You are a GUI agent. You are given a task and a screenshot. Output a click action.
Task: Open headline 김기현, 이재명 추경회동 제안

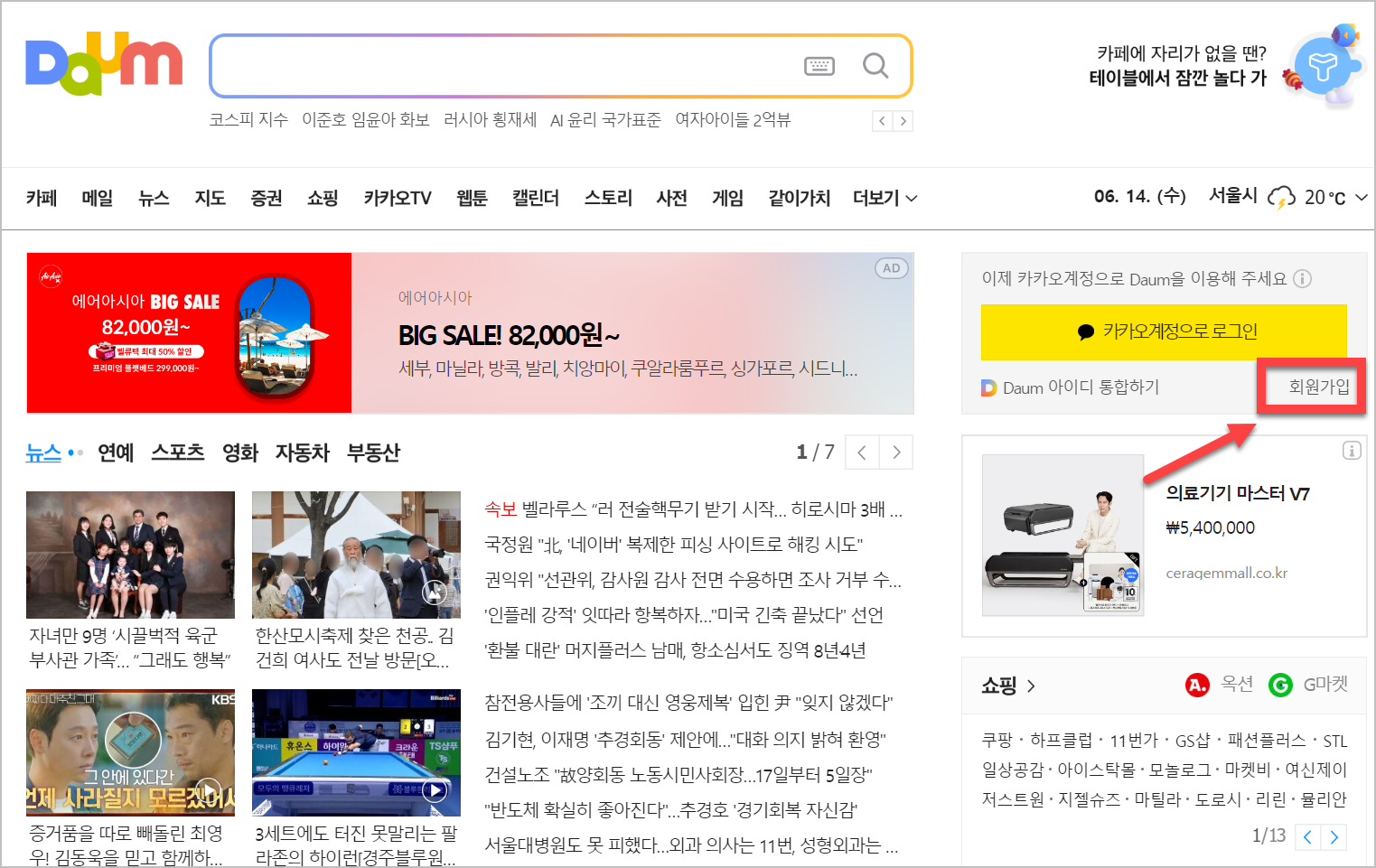click(x=685, y=740)
